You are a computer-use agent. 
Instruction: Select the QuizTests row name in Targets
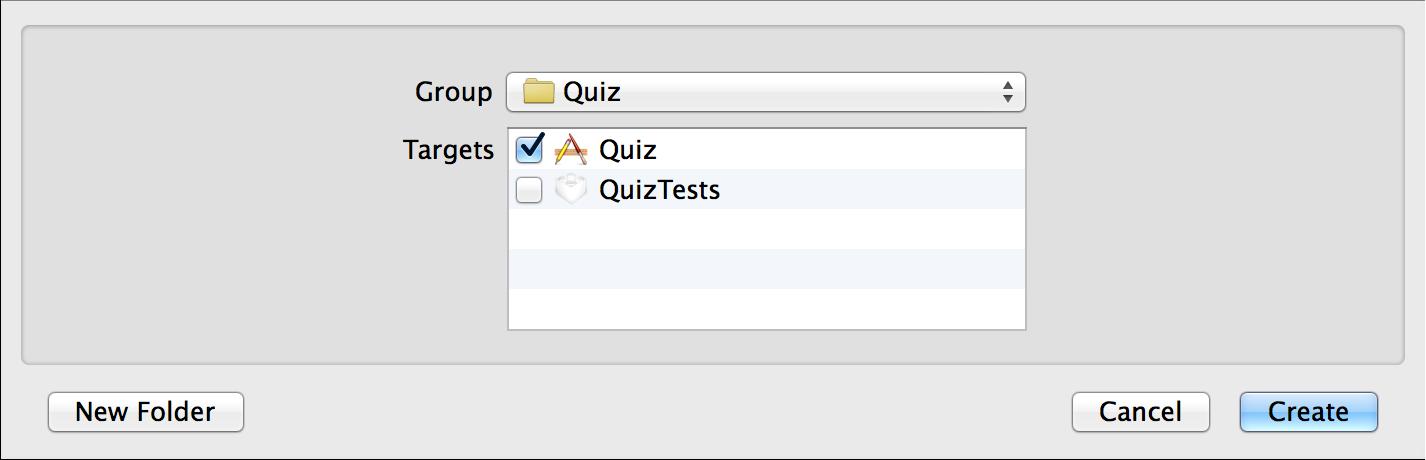pyautogui.click(x=660, y=190)
